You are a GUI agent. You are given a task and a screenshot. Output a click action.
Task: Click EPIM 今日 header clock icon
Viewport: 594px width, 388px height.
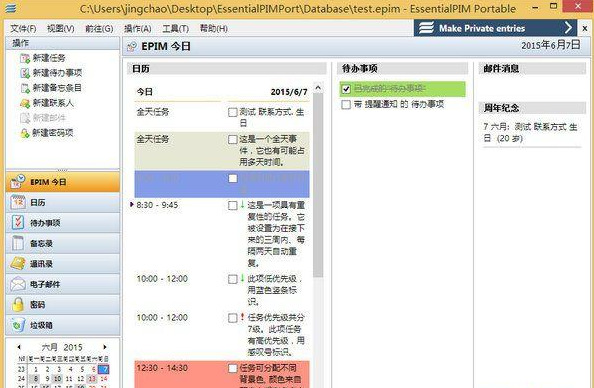coord(132,47)
